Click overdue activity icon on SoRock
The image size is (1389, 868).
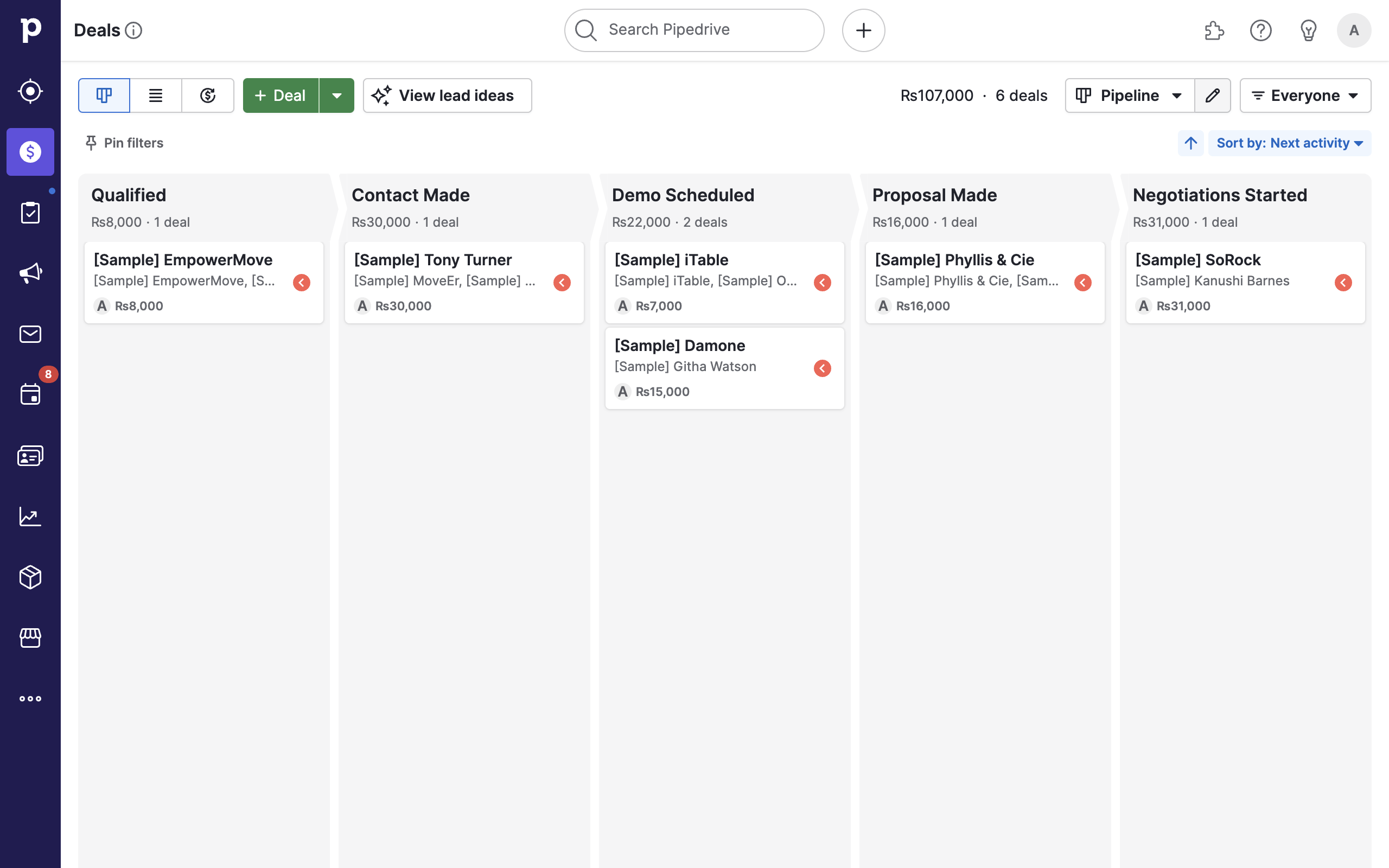pyautogui.click(x=1343, y=283)
